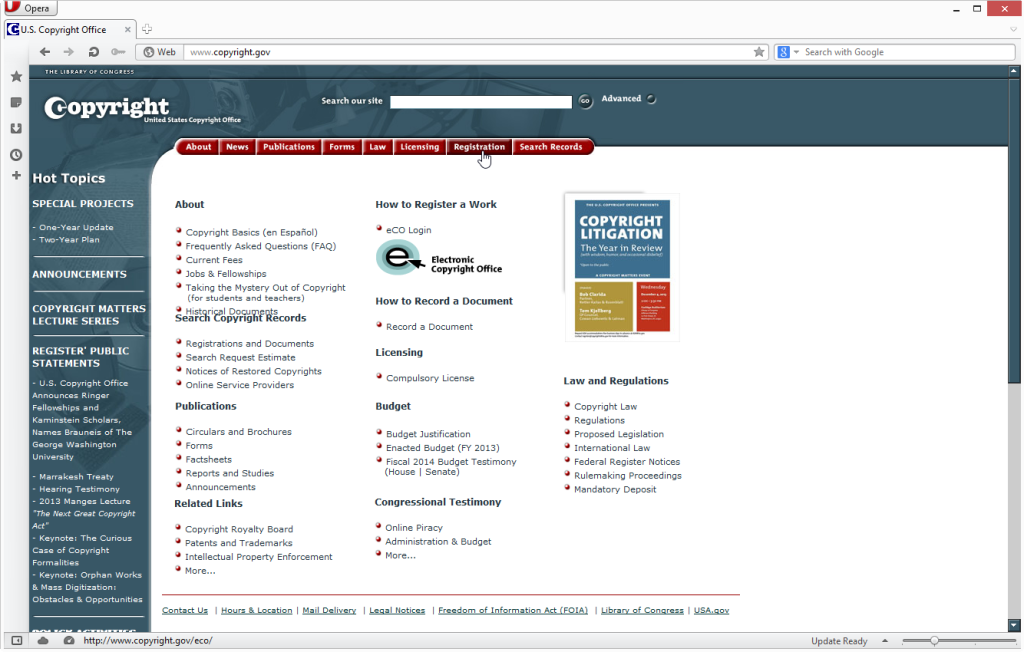Open a new tab with the plus button
Viewport: 1024px width, 652px height.
(x=147, y=29)
